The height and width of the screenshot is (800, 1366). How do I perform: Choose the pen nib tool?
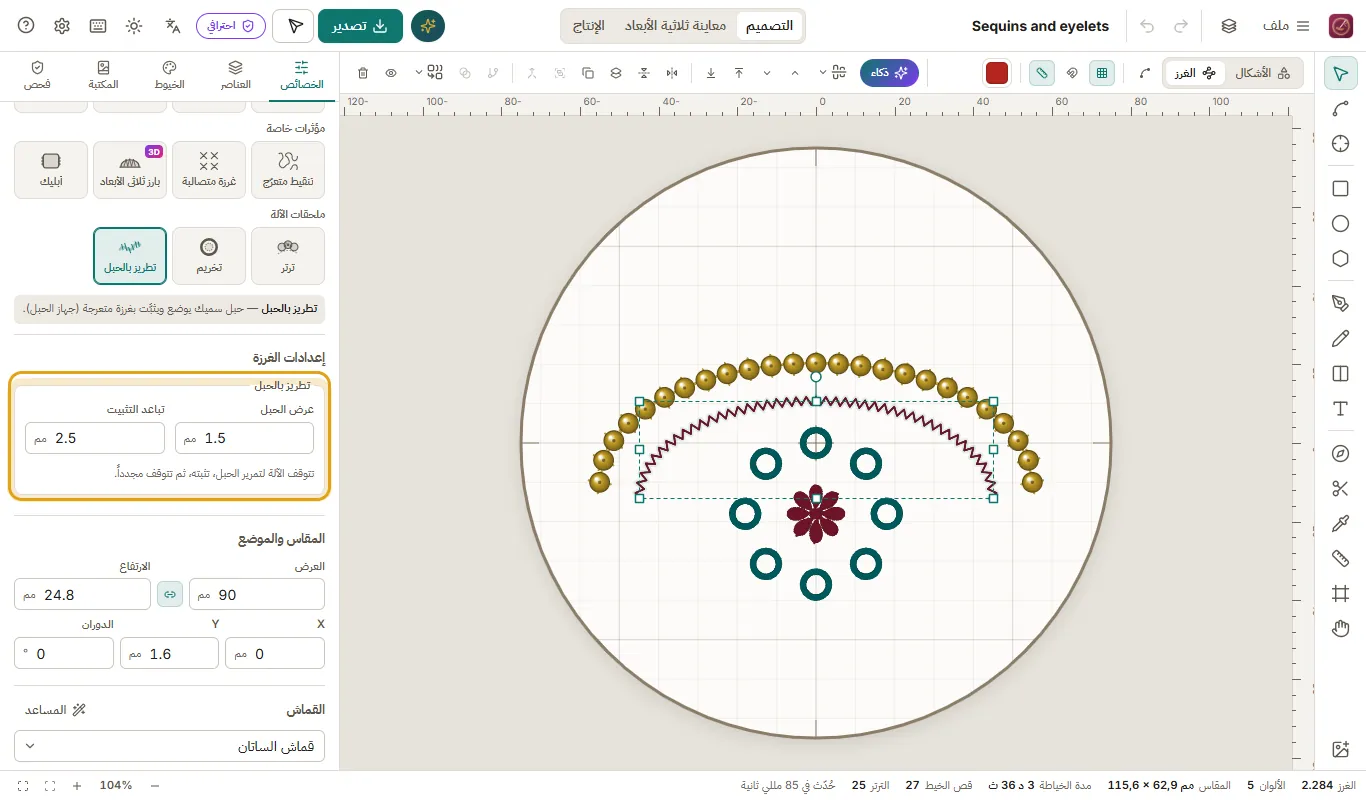(x=1341, y=303)
